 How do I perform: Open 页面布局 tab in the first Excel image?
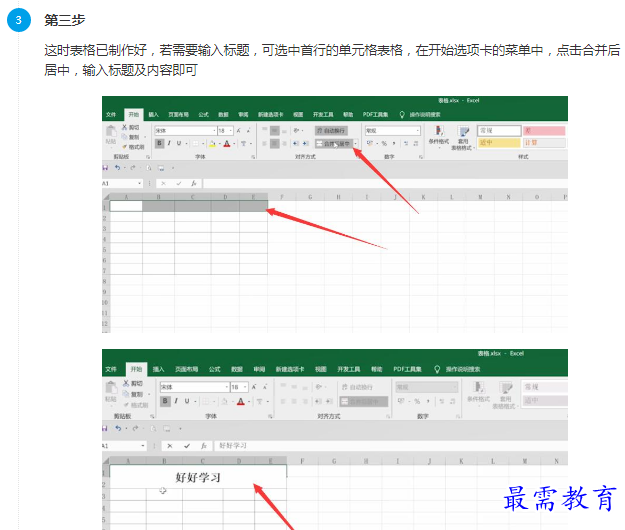pos(178,115)
